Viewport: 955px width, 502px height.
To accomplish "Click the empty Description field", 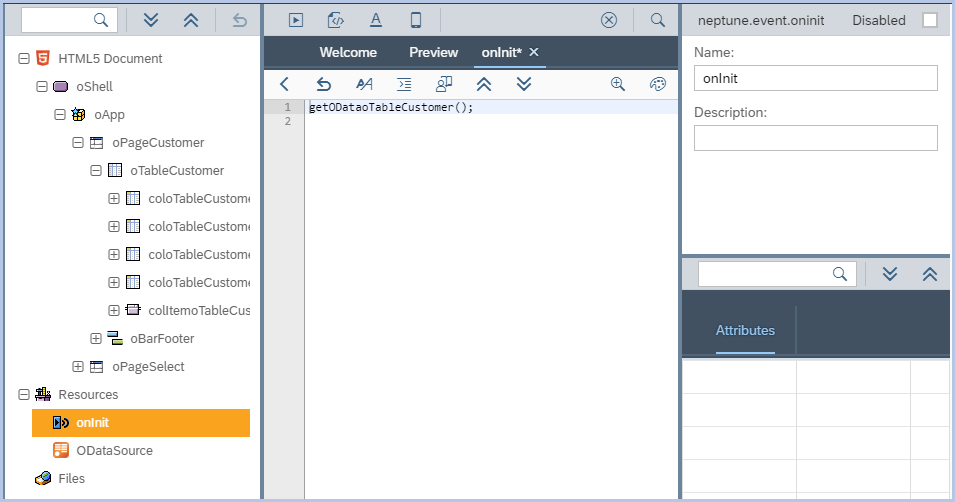I will tap(816, 138).
